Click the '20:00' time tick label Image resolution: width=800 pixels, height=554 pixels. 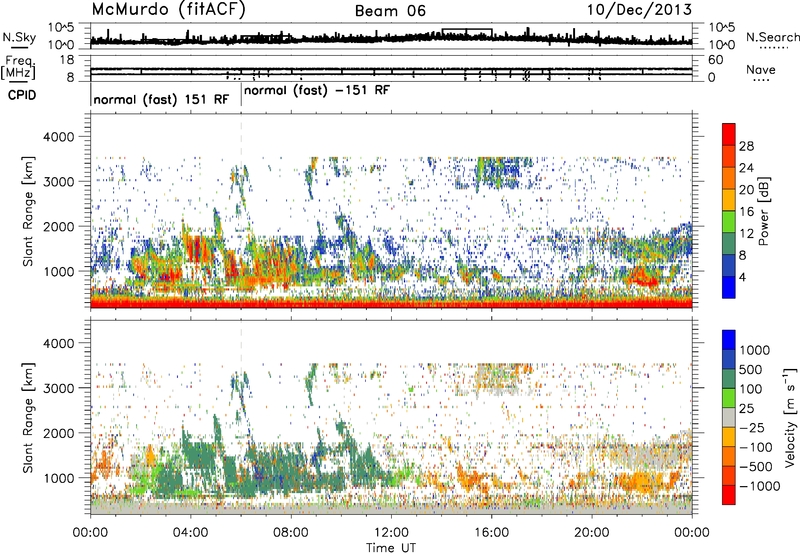pyautogui.click(x=592, y=533)
